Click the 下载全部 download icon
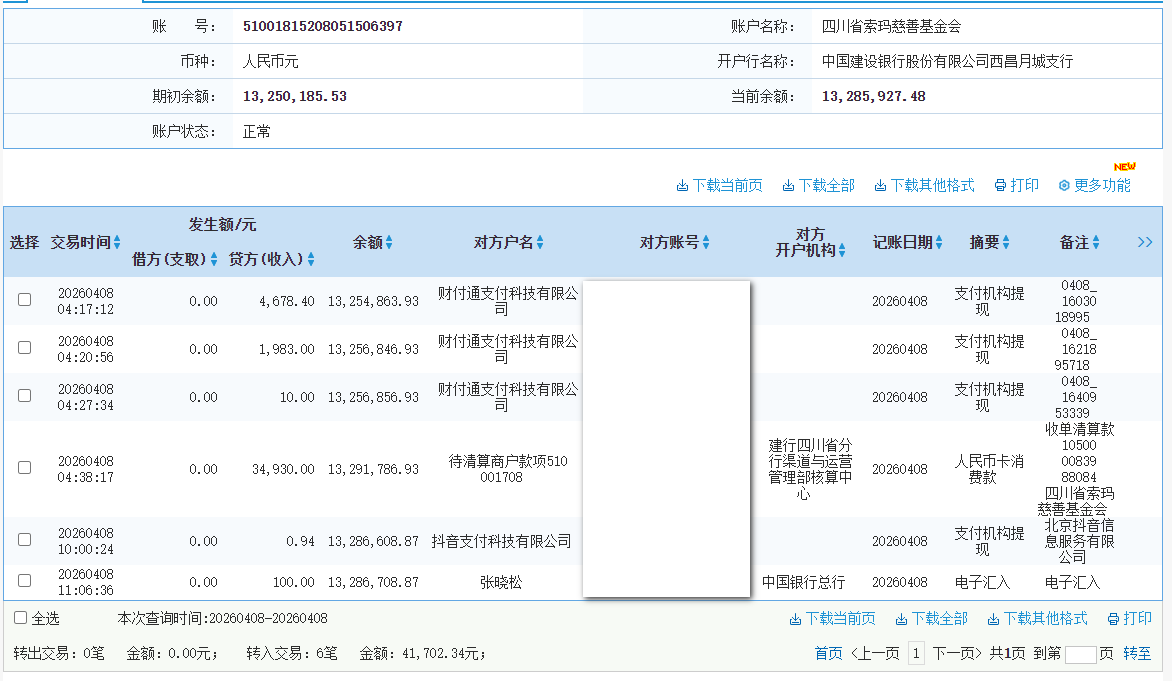Image resolution: width=1172 pixels, height=681 pixels. pos(789,185)
